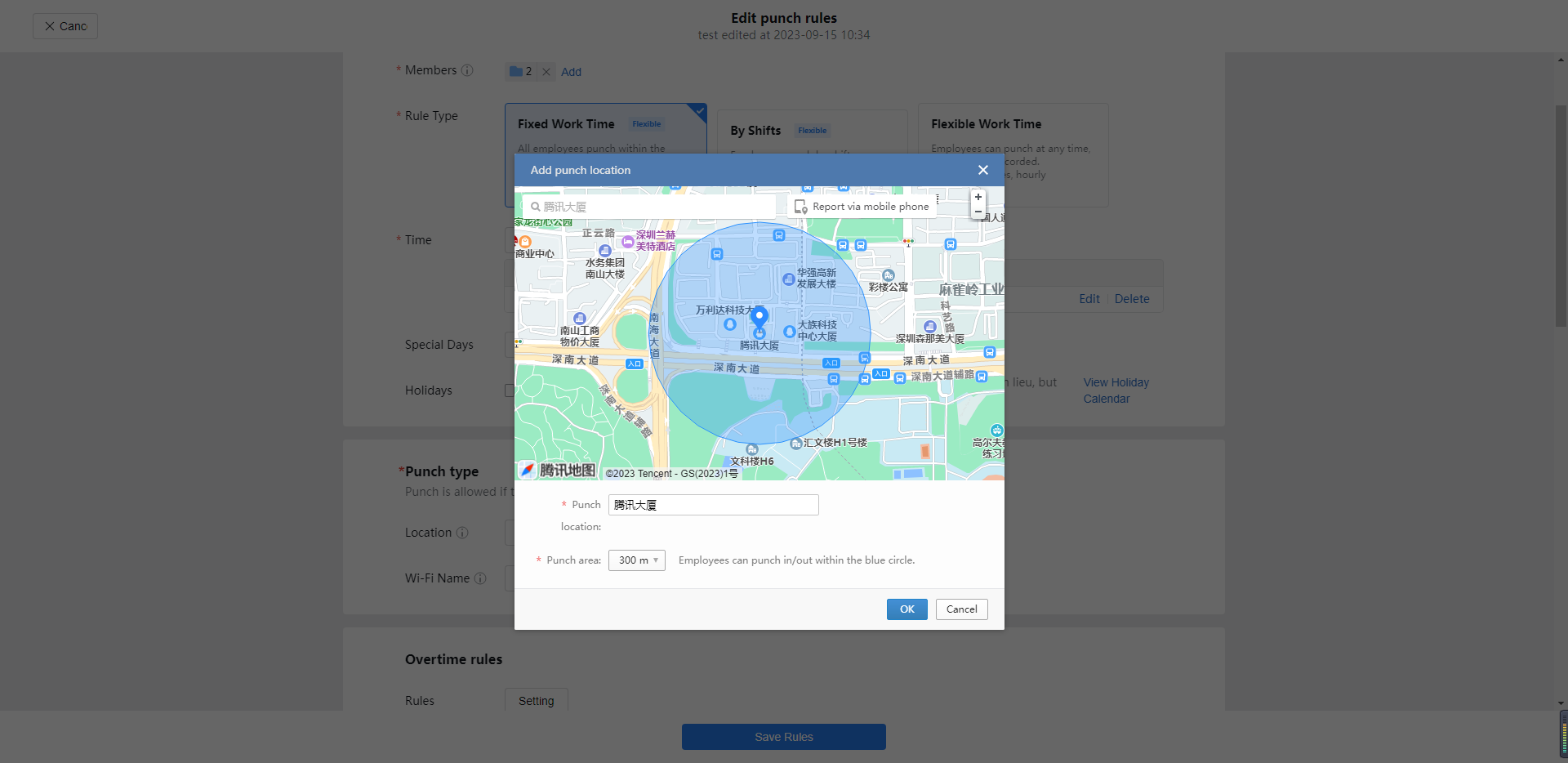Click the 商业中心 orange map icon
1568x763 pixels.
pyautogui.click(x=525, y=242)
